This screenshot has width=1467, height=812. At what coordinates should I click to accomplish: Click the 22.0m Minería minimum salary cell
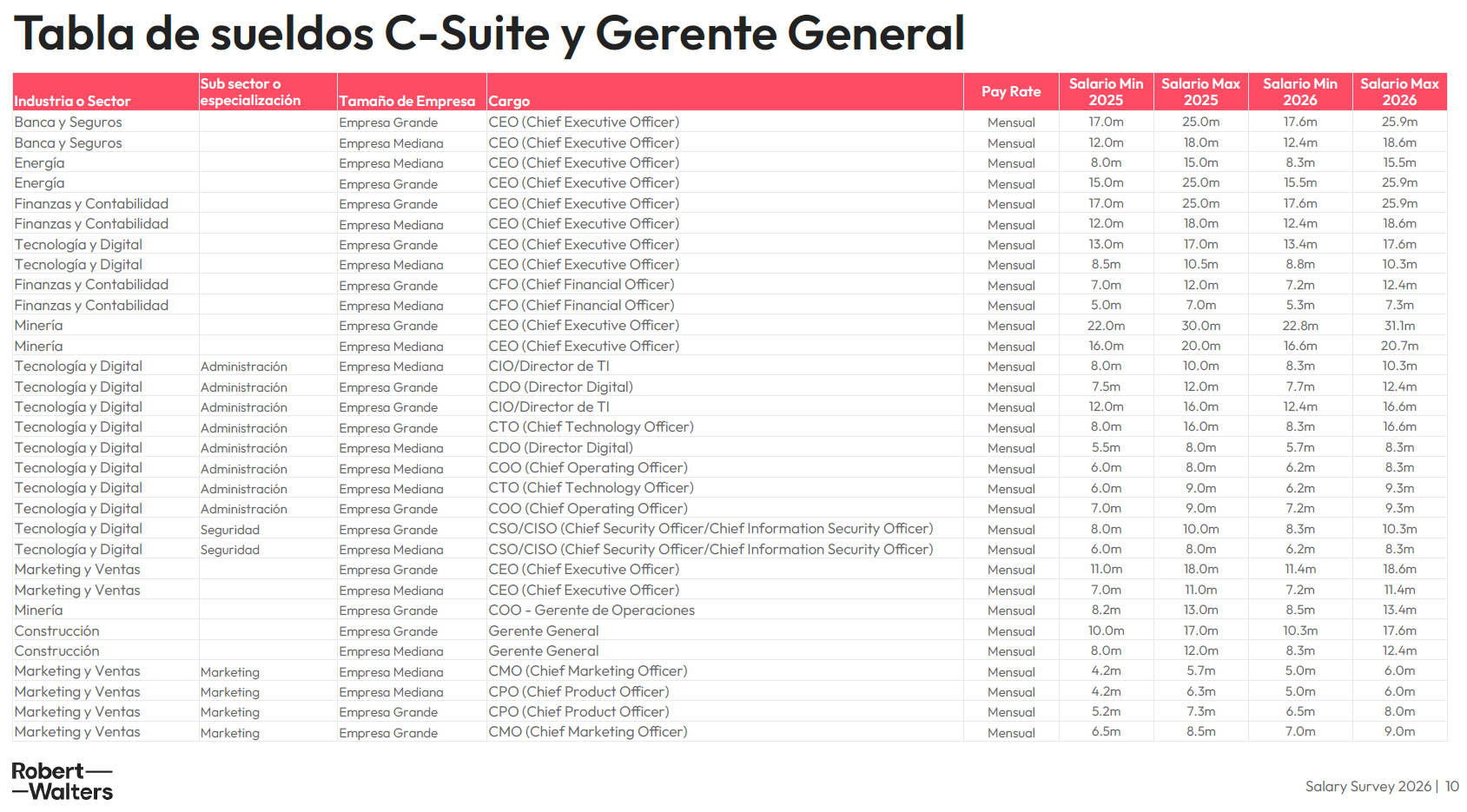[1106, 326]
